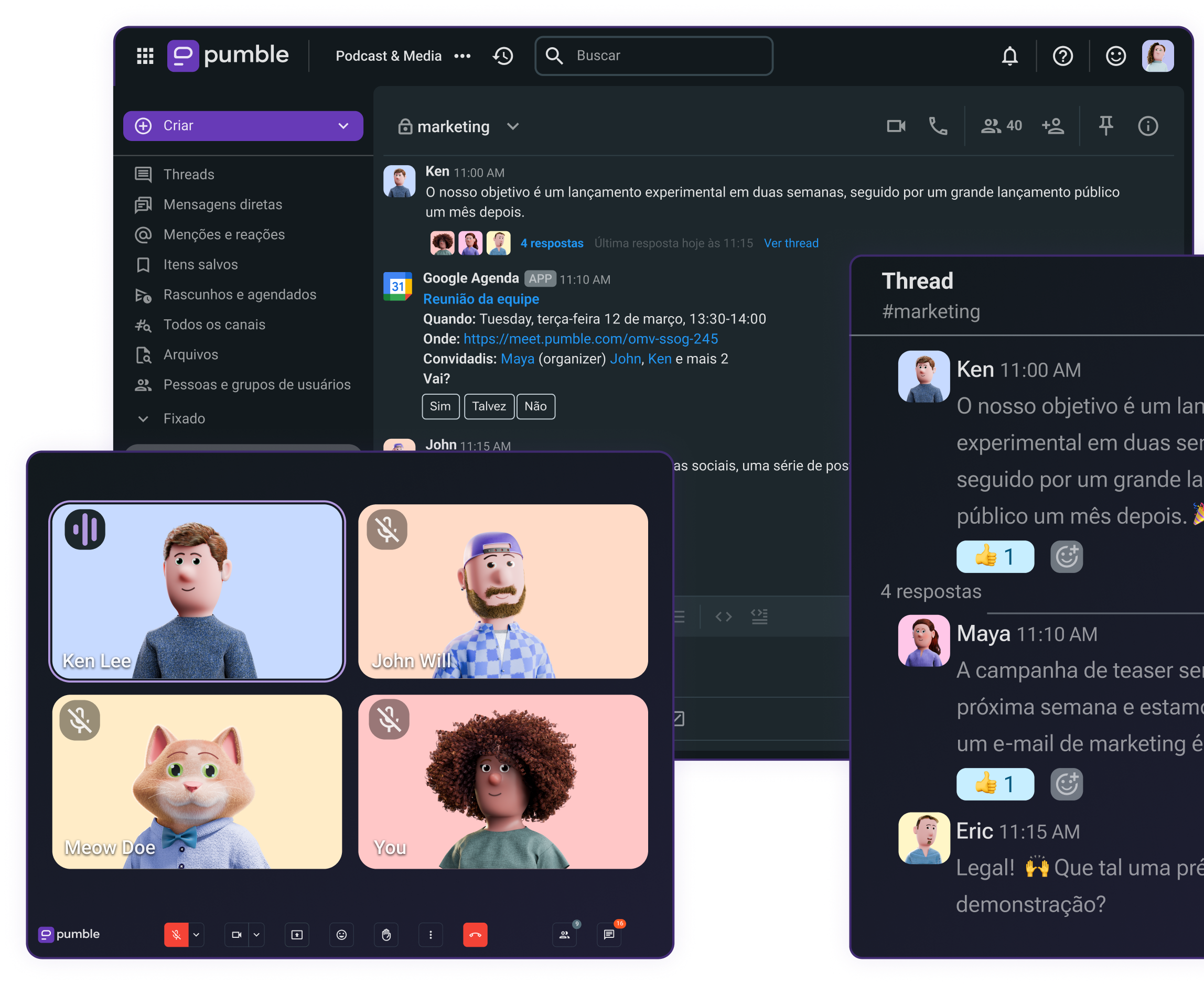Open Threads in the sidebar

(x=189, y=174)
